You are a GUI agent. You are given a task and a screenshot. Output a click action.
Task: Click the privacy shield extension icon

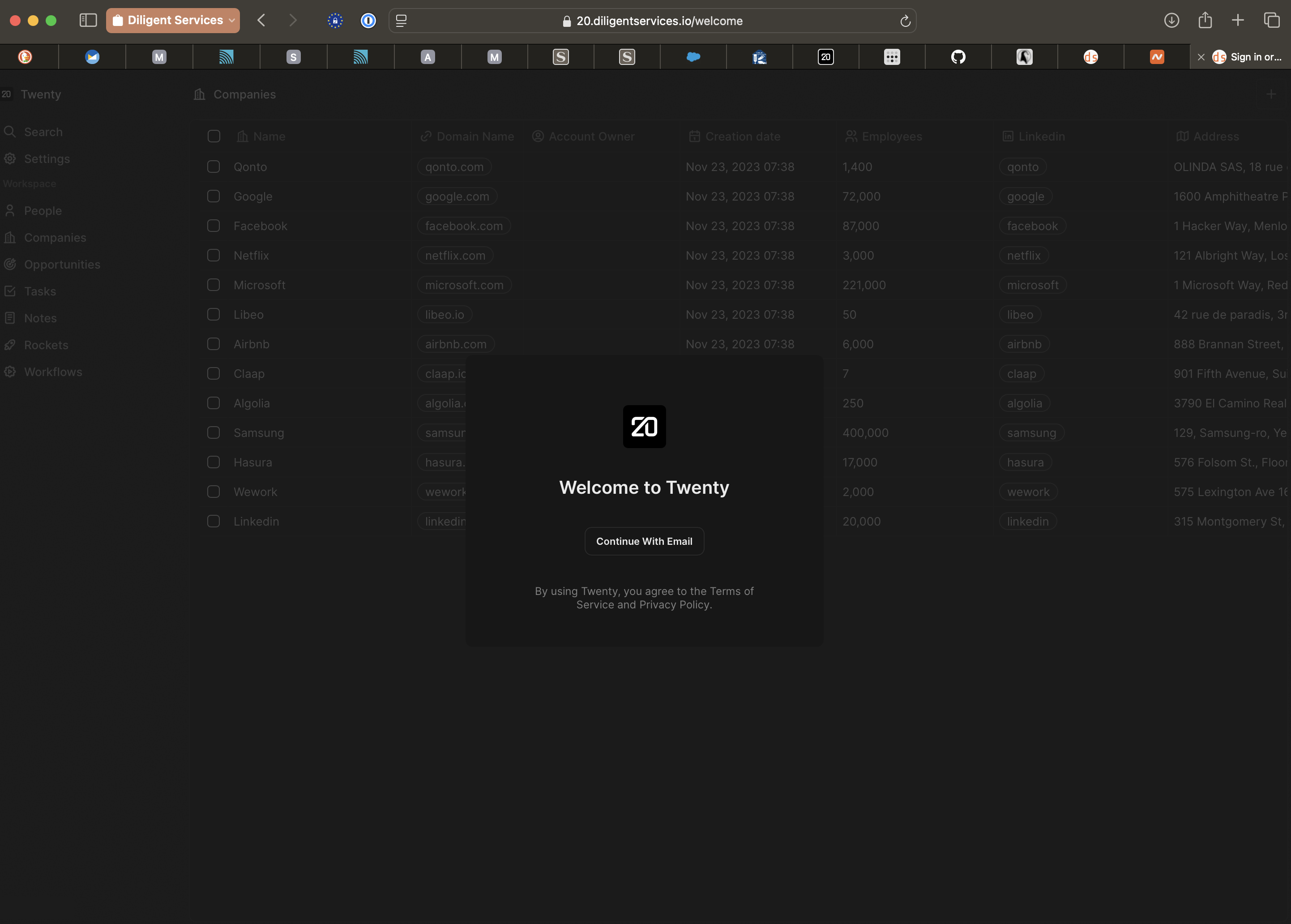[x=335, y=21]
